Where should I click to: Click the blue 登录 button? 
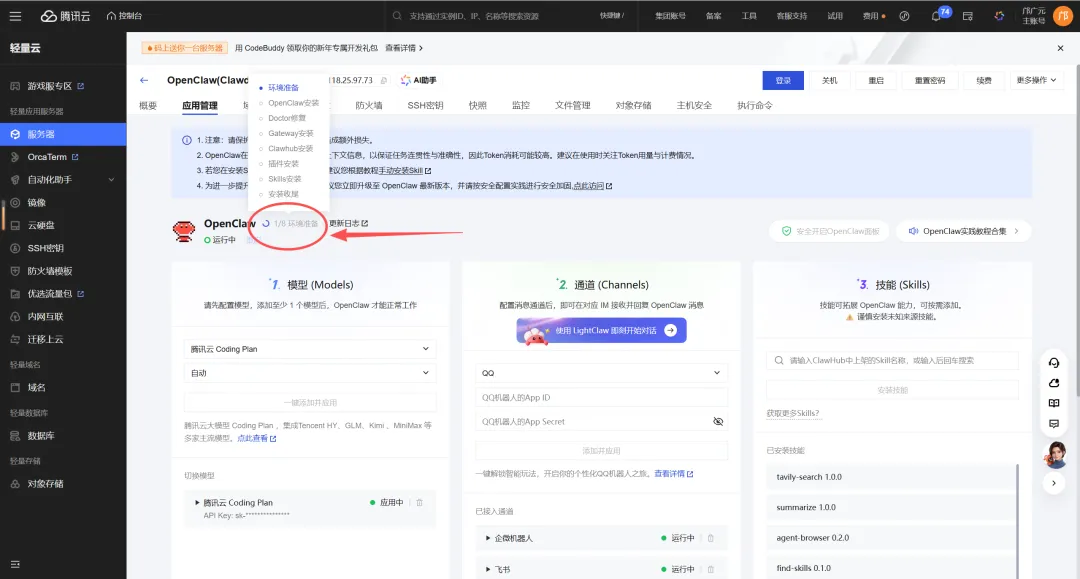[x=783, y=81]
